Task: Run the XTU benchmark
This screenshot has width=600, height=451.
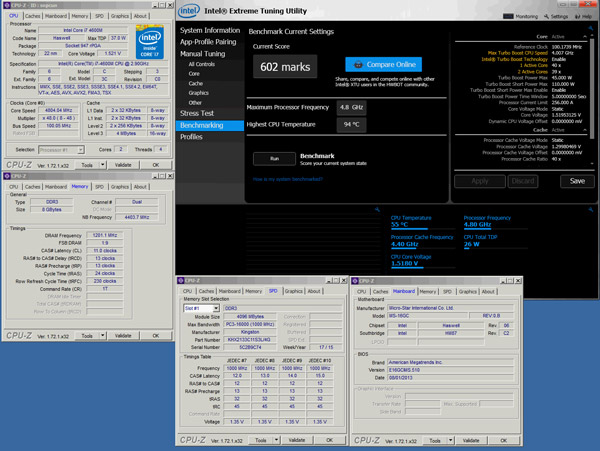Action: coord(274,158)
